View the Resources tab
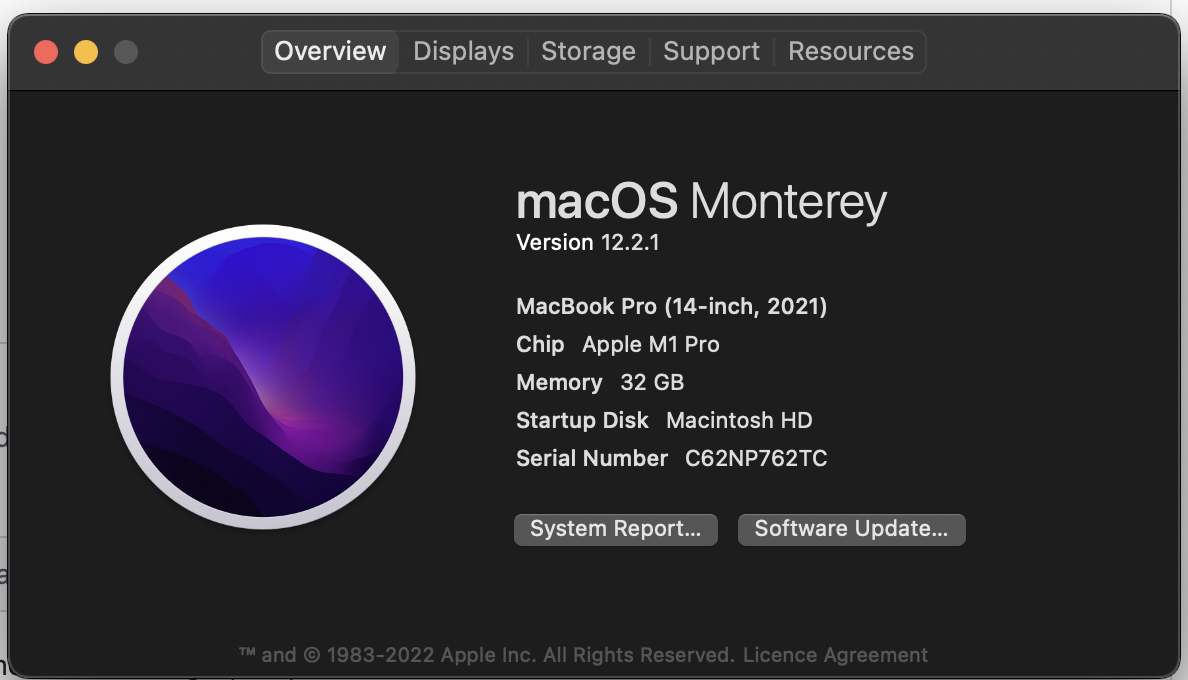This screenshot has width=1188, height=680. click(850, 51)
